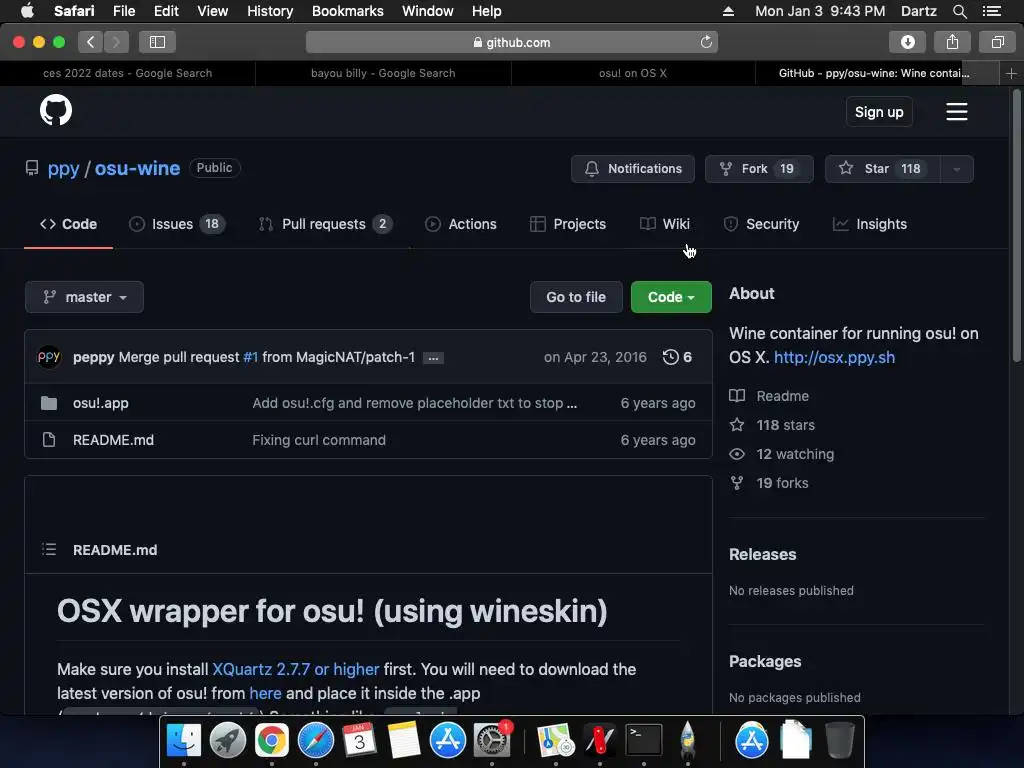Open the GitHub home logo
This screenshot has width=1024, height=768.
click(56, 110)
